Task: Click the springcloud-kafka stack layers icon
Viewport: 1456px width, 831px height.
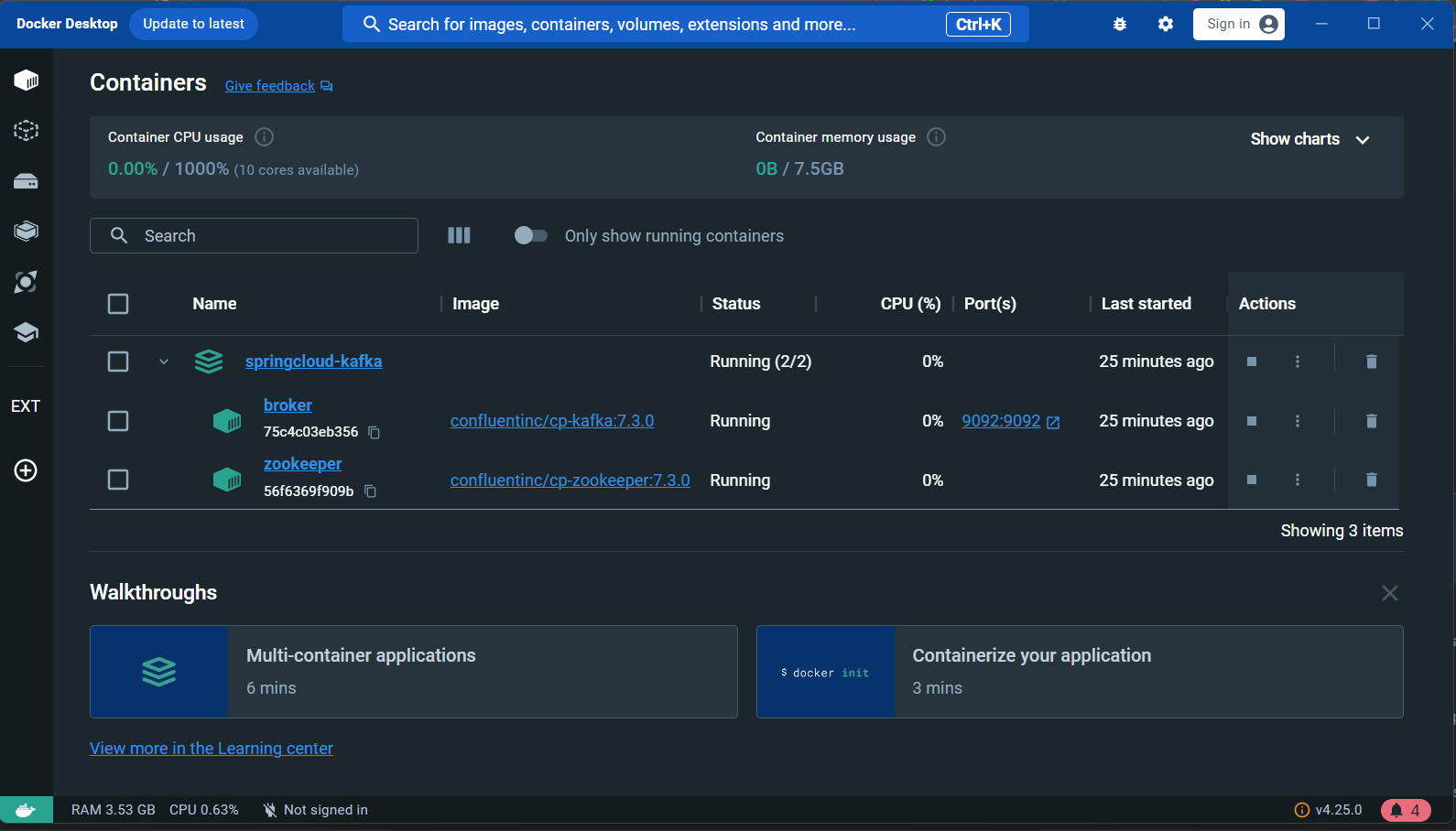Action: point(209,362)
